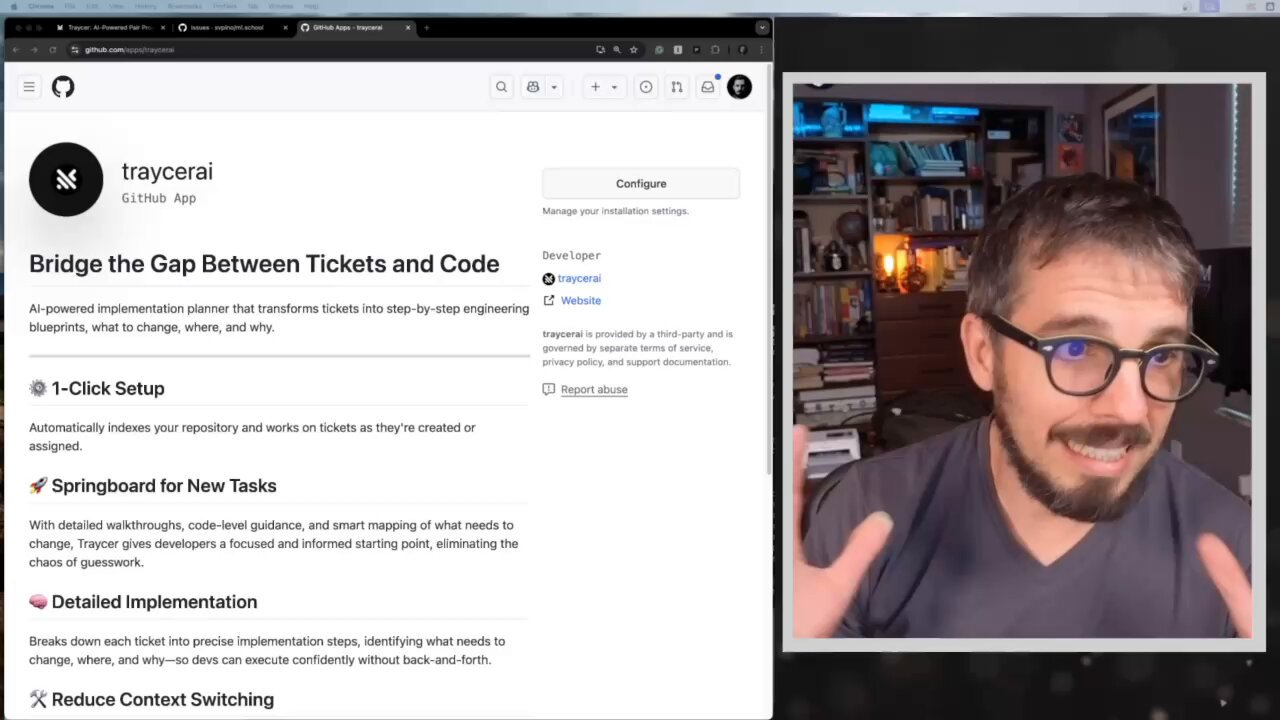This screenshot has width=1280, height=720.
Task: Open GitHub Copilot chat
Action: pyautogui.click(x=533, y=87)
